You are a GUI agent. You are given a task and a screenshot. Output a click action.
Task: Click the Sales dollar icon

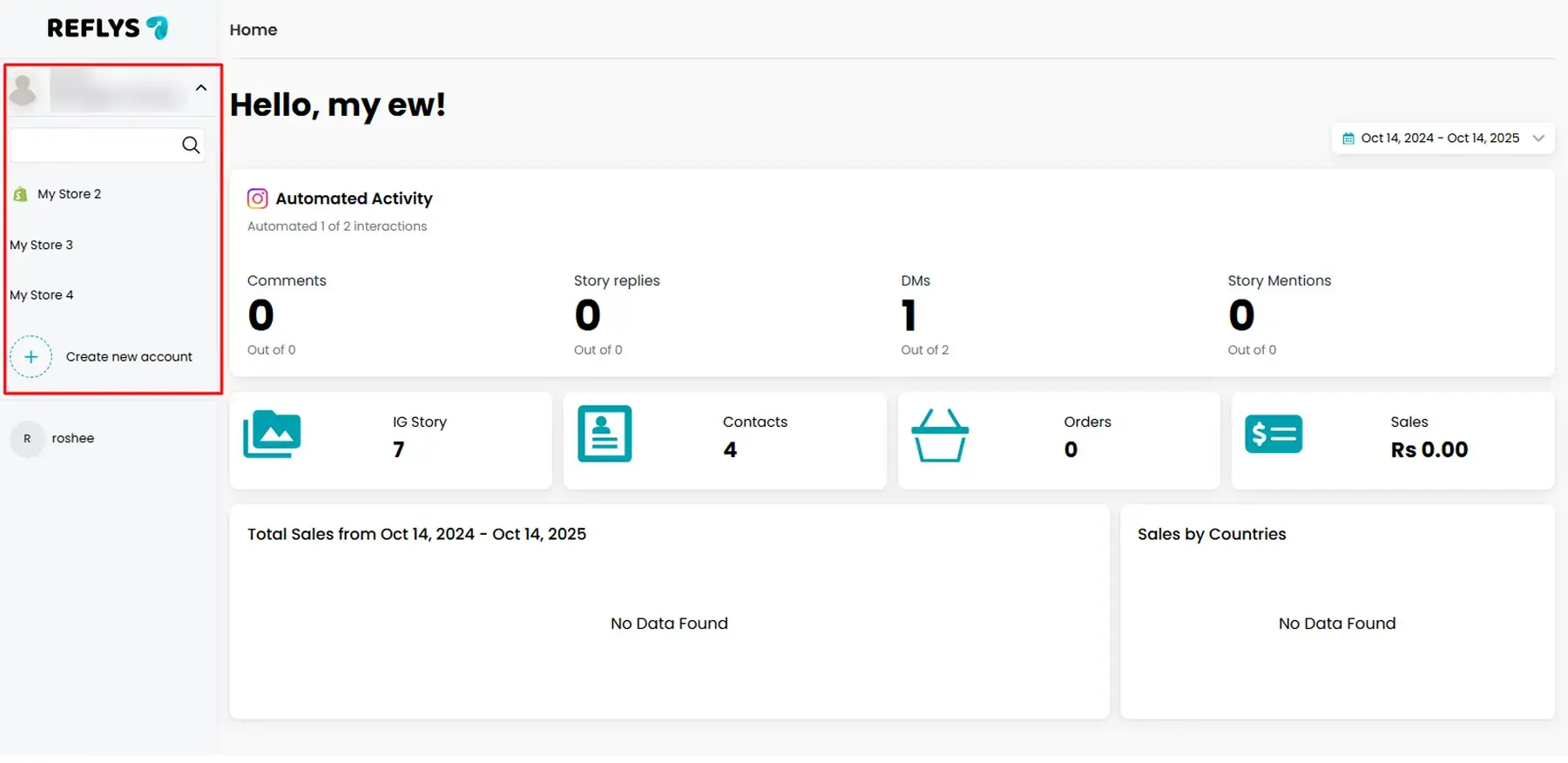pos(1273,434)
